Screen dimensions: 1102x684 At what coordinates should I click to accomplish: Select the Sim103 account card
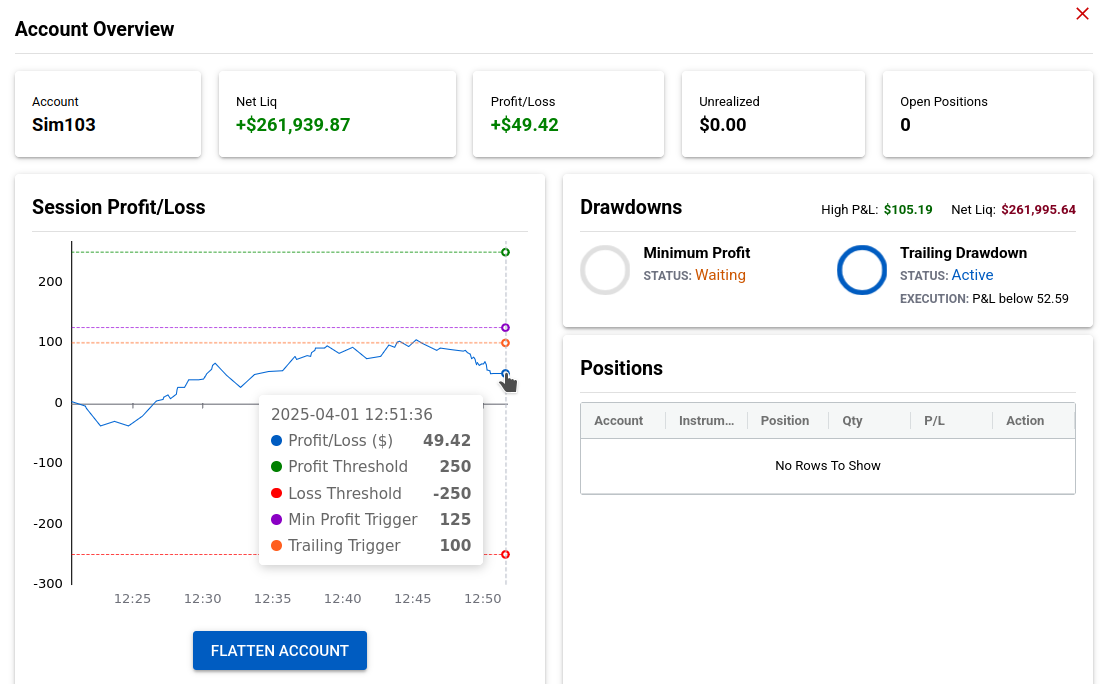[x=108, y=114]
